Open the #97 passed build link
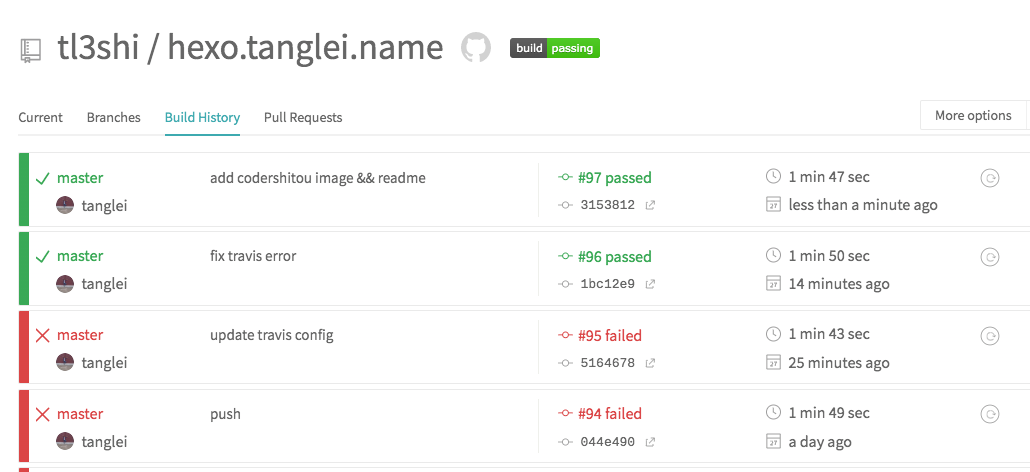 [x=614, y=178]
